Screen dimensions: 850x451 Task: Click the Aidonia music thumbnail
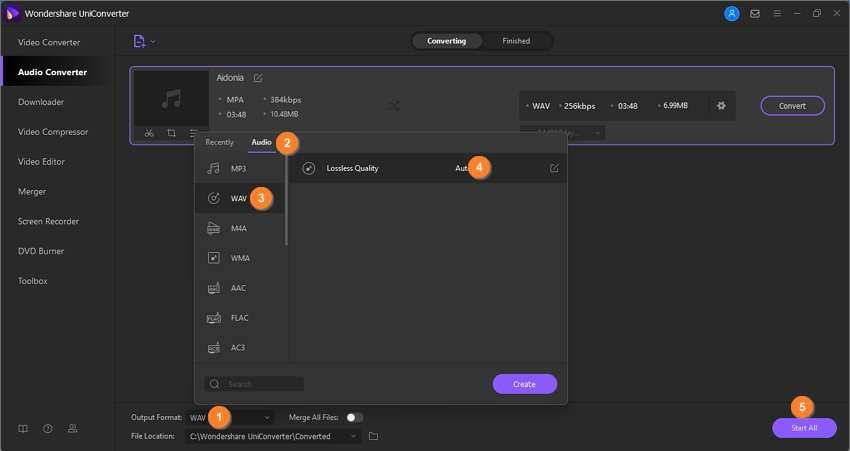[x=171, y=99]
